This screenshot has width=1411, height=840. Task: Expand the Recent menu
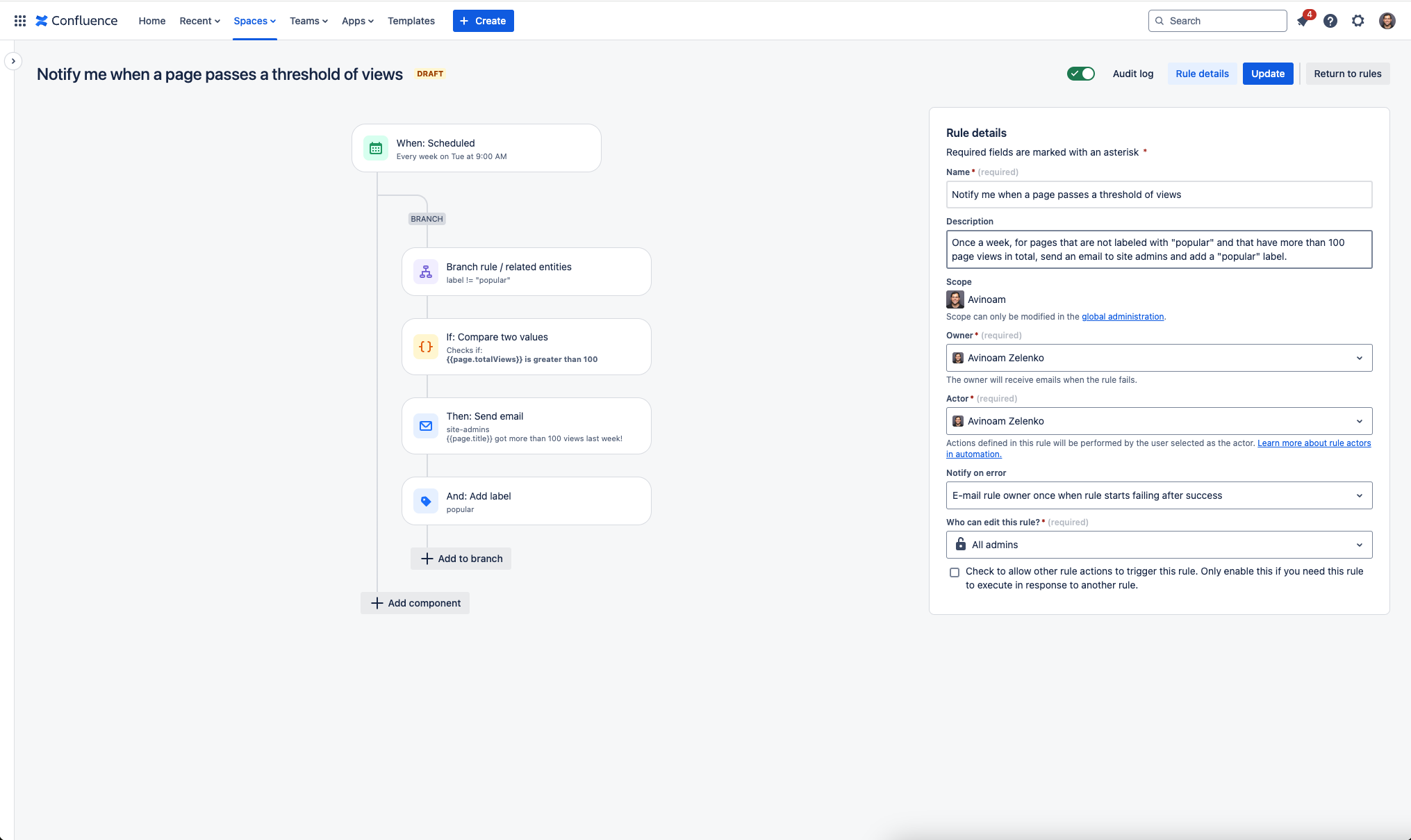[199, 21]
